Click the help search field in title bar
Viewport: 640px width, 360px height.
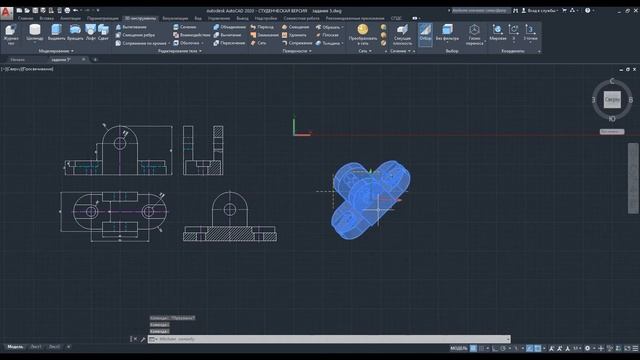(x=480, y=11)
